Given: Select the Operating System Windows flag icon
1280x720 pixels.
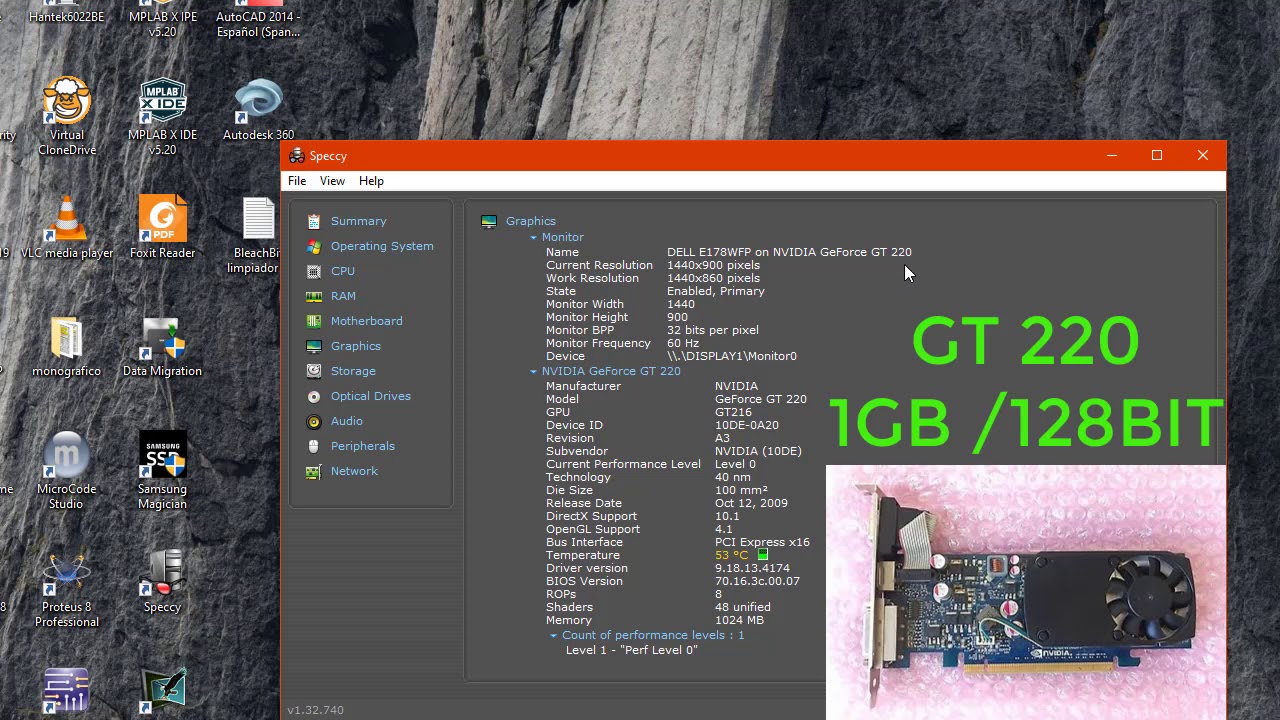Looking at the screenshot, I should coord(314,246).
